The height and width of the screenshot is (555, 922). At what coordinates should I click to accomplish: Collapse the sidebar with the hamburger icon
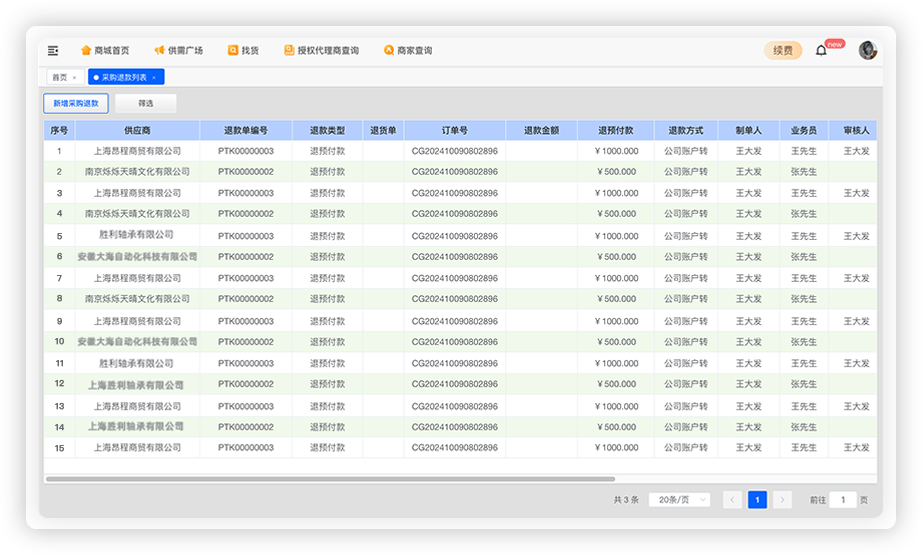(x=53, y=51)
